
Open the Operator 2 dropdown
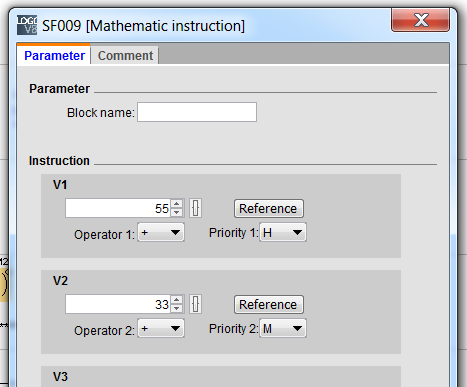(161, 328)
